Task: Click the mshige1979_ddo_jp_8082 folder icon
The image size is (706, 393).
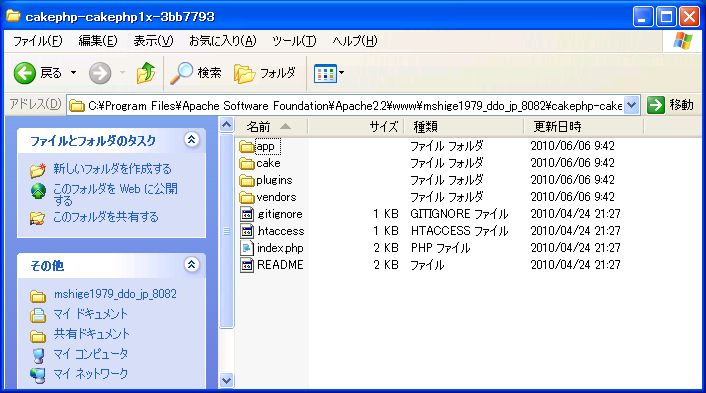Action: coord(38,296)
